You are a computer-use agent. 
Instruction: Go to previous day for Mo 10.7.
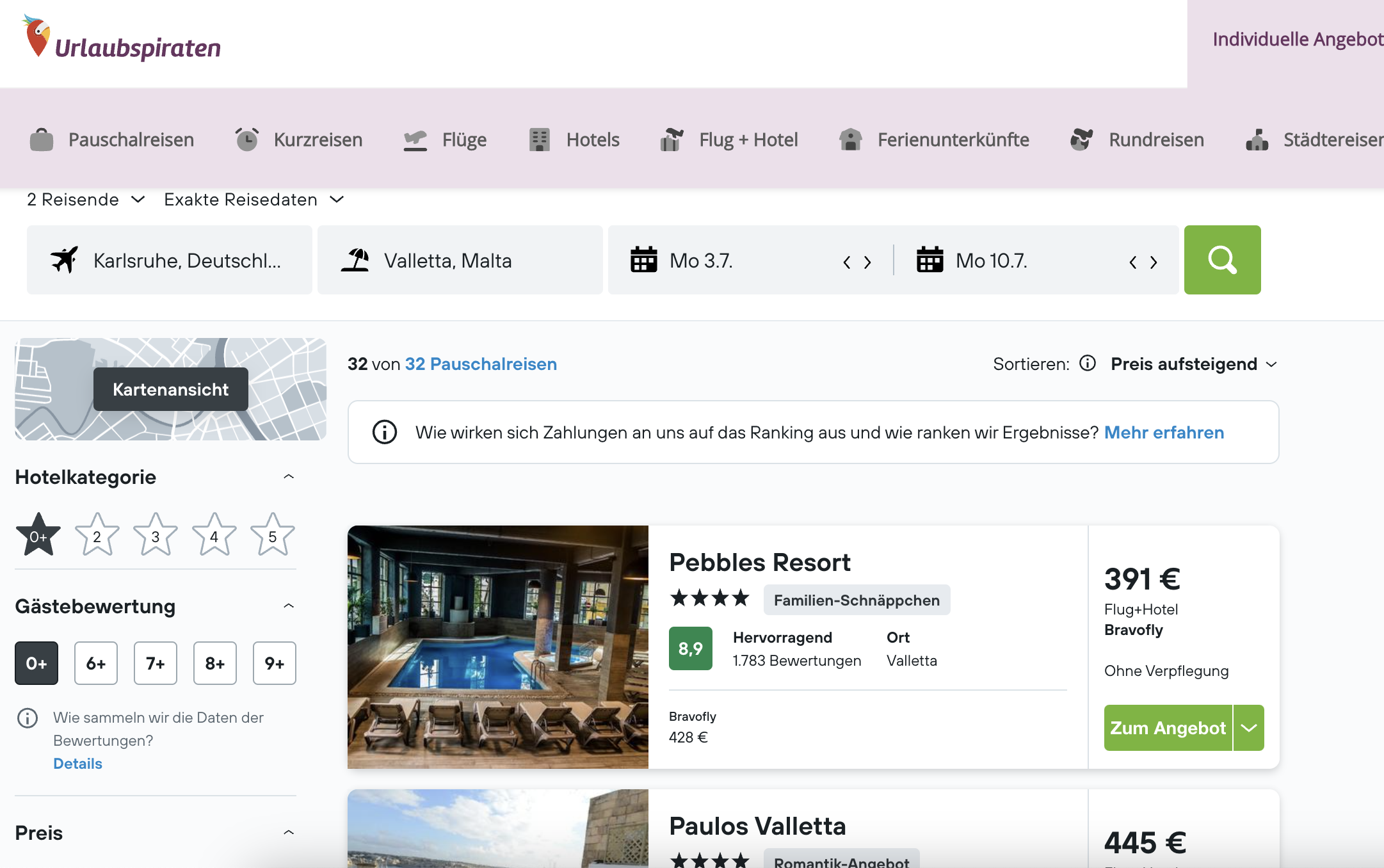[1133, 262]
